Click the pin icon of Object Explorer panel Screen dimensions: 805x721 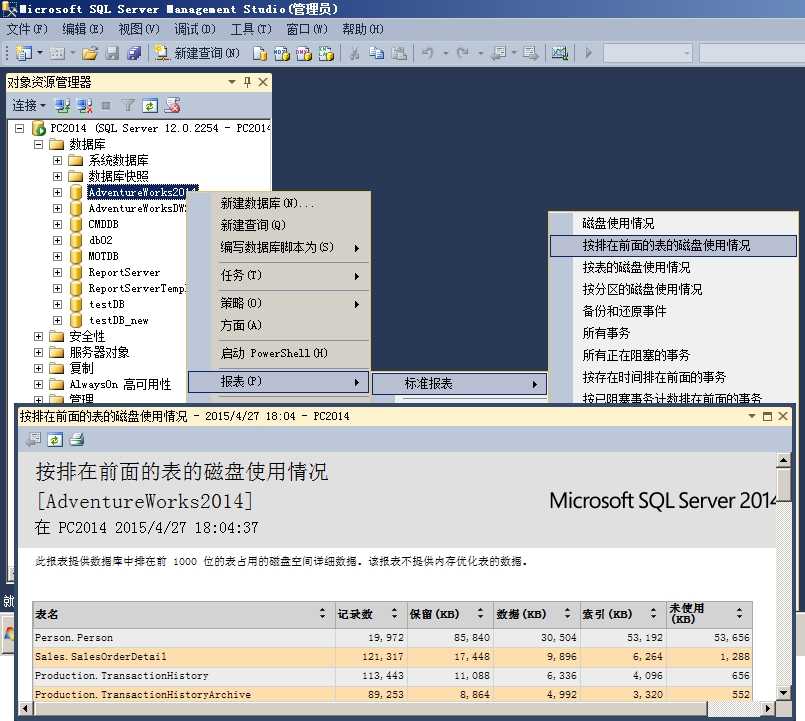[248, 82]
